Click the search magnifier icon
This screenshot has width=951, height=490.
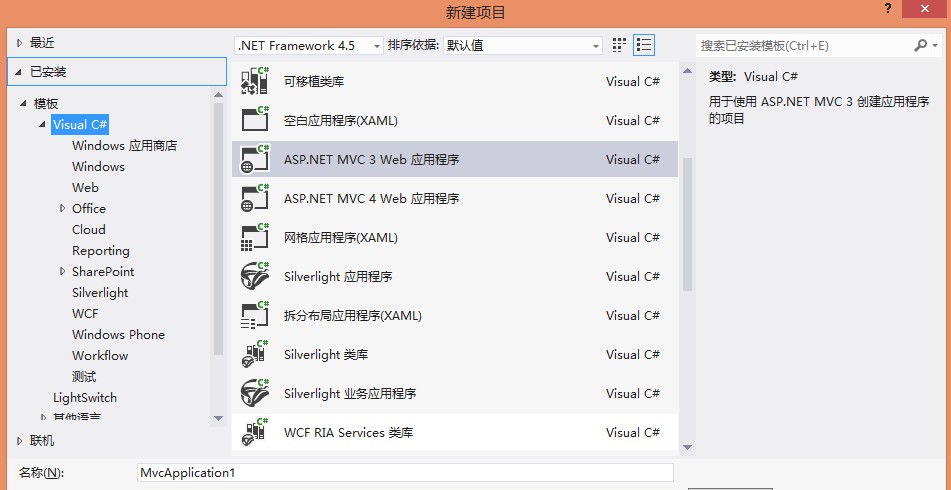coord(920,45)
